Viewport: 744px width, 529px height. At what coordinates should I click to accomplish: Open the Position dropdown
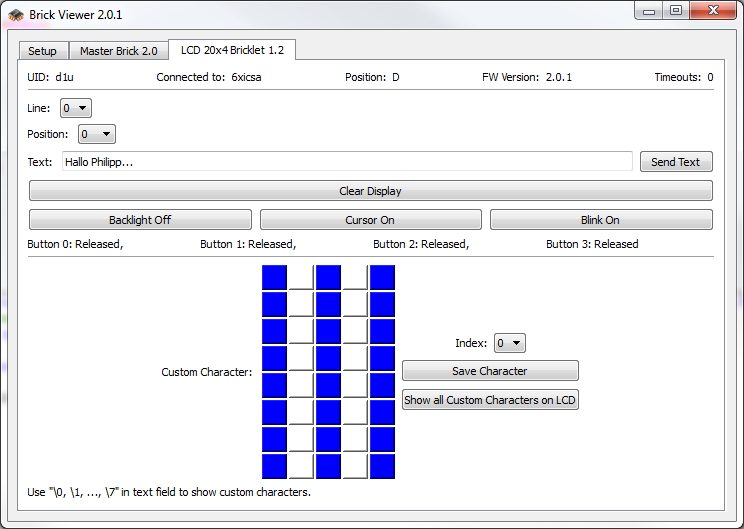[97, 134]
